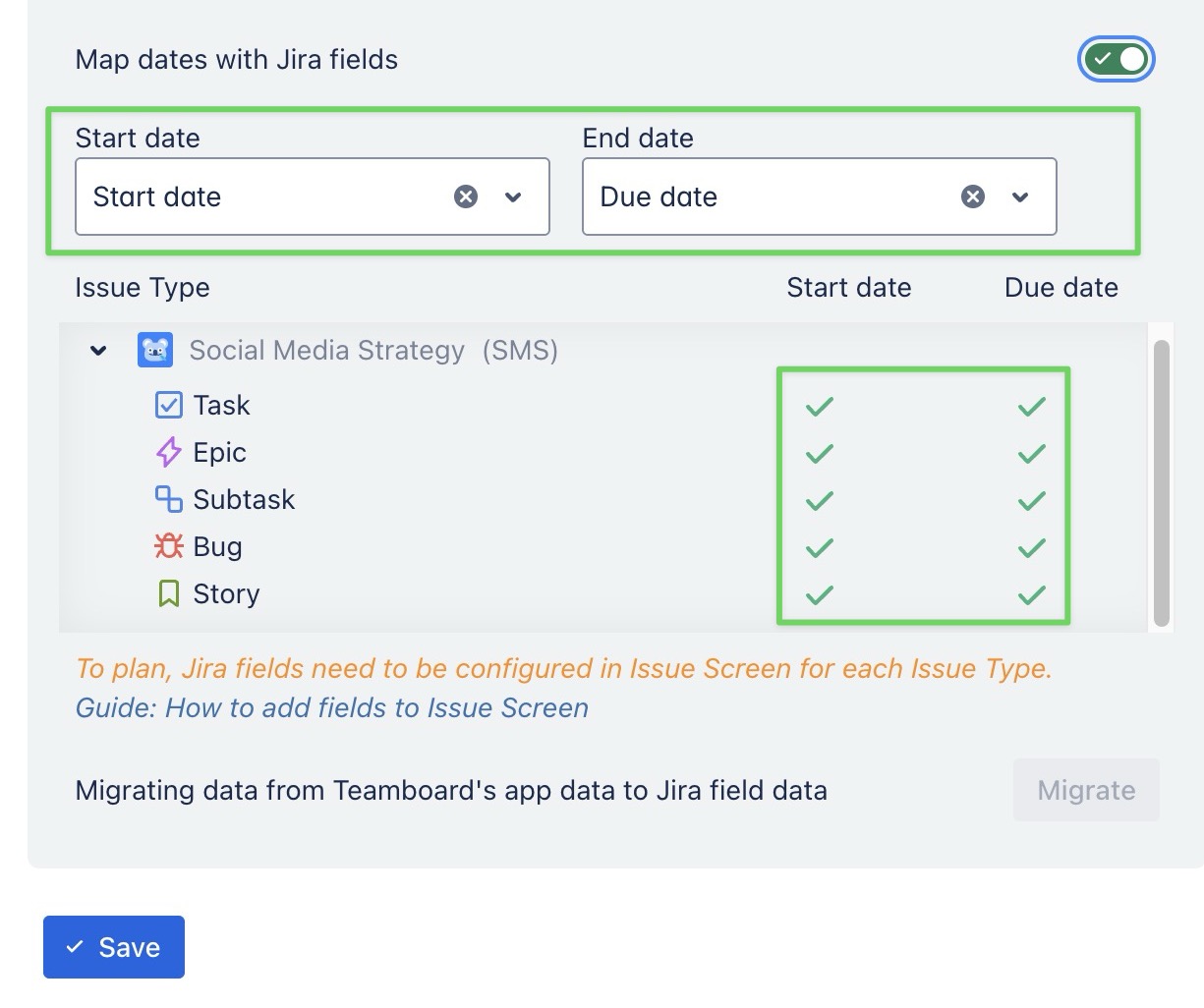Open the How to add fields guide link
The height and width of the screenshot is (1008, 1204).
[x=378, y=707]
